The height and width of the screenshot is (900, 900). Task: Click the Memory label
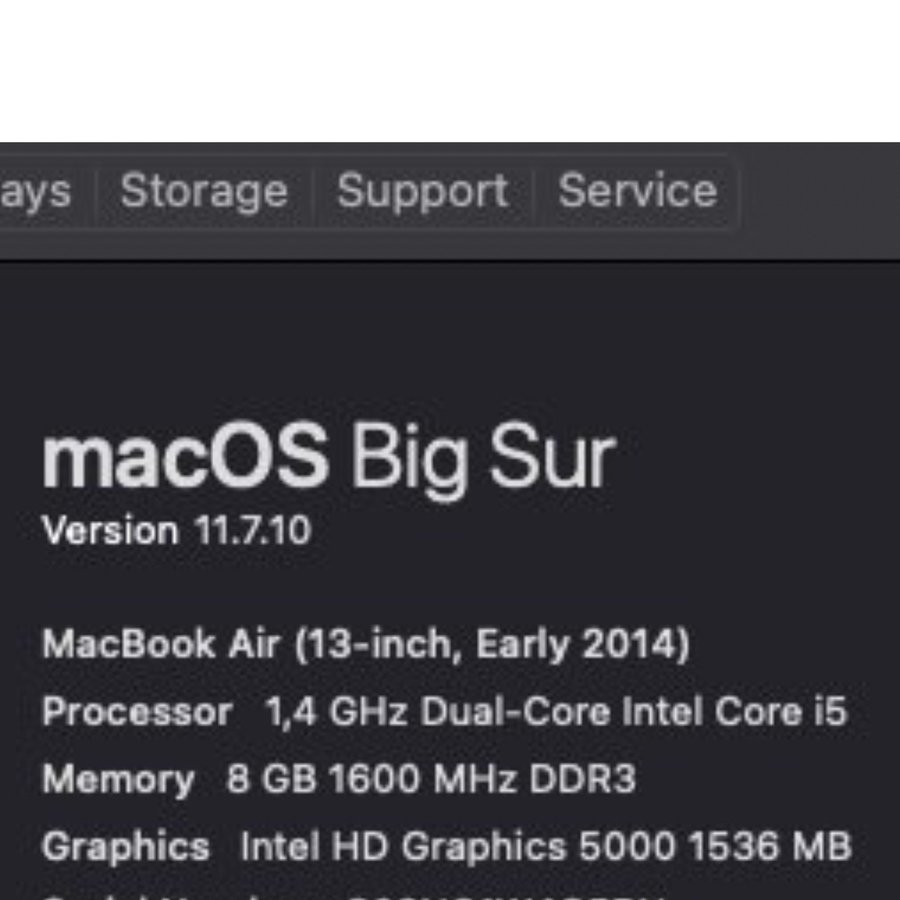pyautogui.click(x=118, y=779)
